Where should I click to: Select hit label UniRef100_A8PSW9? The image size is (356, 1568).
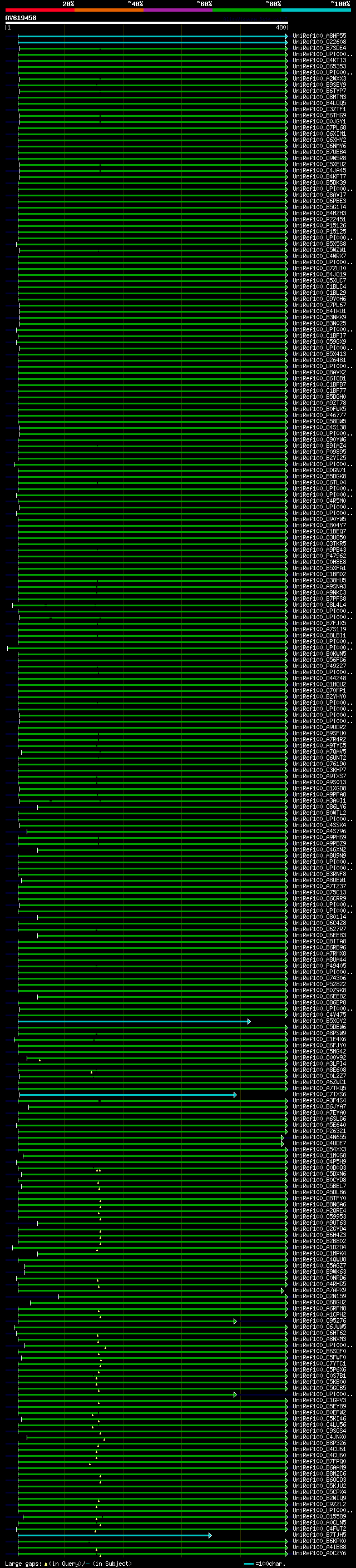pyautogui.click(x=319, y=1033)
